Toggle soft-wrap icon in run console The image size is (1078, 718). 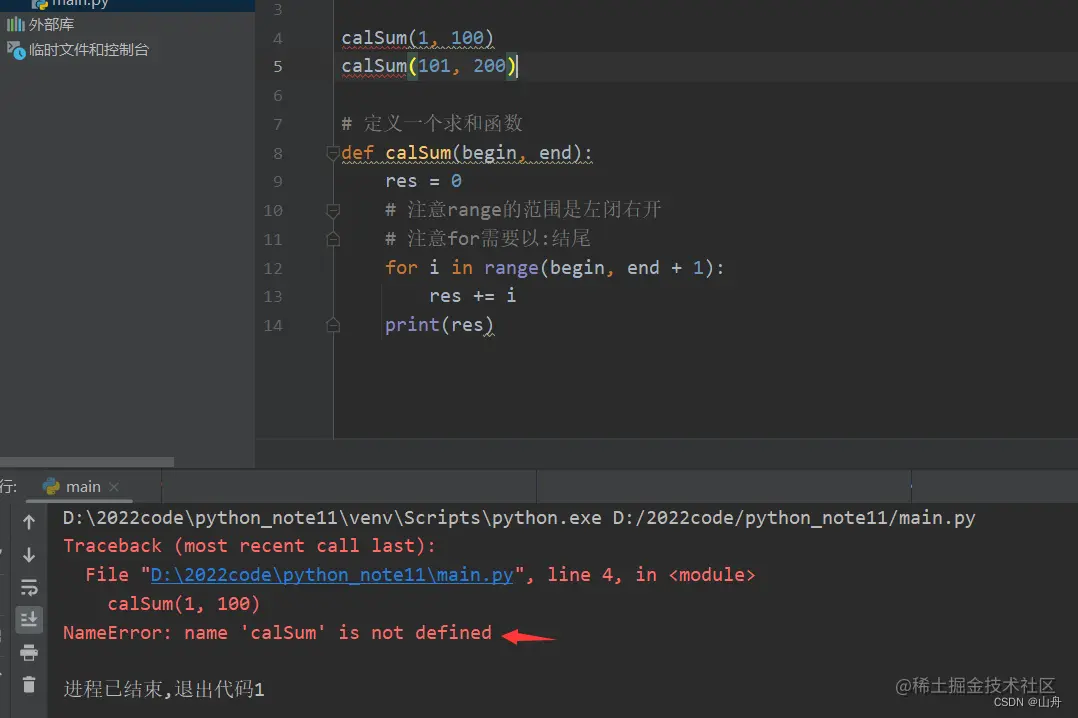click(29, 587)
